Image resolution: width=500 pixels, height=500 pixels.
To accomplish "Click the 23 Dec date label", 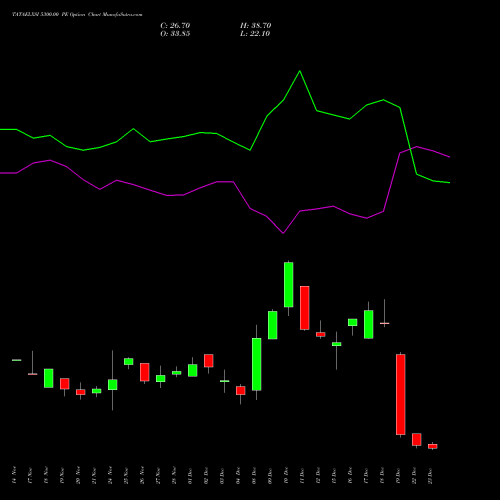I will 430,475.
